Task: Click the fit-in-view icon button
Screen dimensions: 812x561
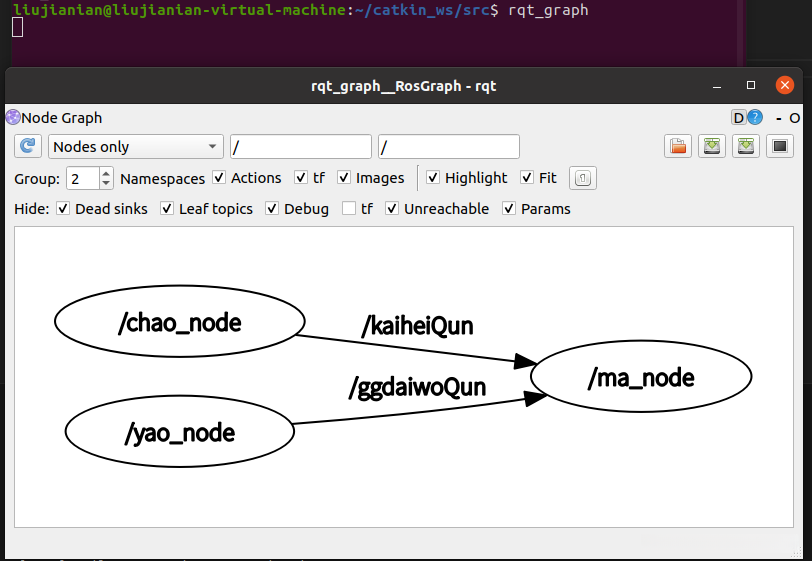Action: [583, 178]
